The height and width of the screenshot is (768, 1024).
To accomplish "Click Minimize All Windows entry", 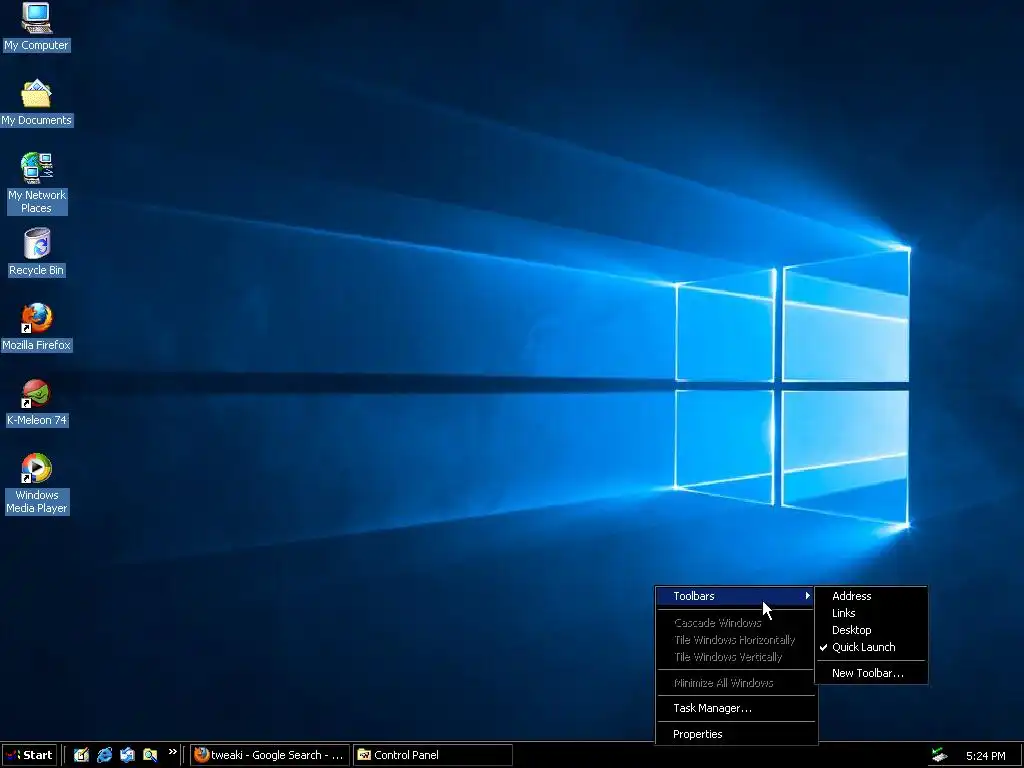I will click(x=736, y=682).
